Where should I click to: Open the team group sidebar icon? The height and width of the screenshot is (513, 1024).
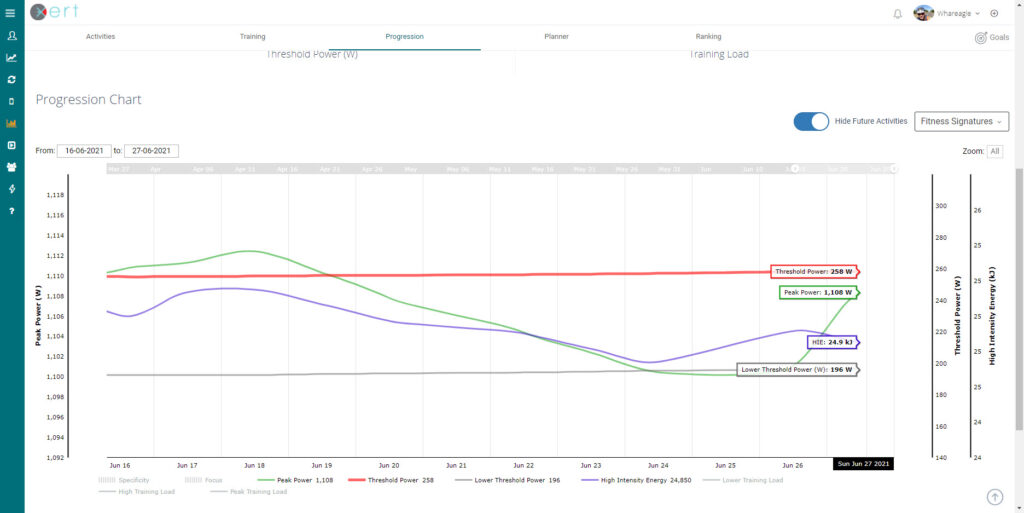11,167
